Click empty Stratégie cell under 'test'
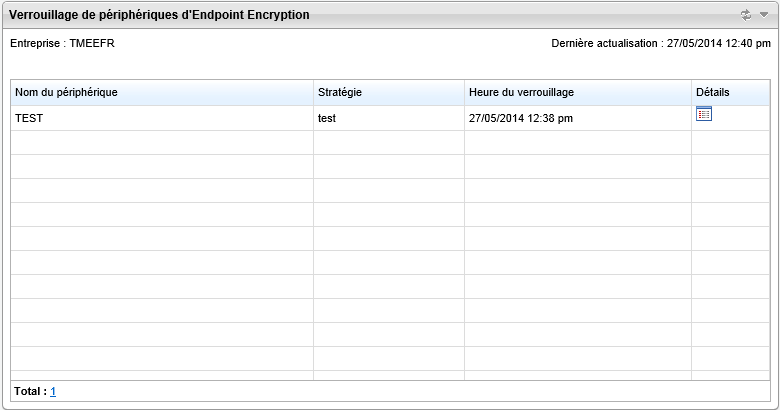Screen dimensions: 780x410 [x=388, y=142]
